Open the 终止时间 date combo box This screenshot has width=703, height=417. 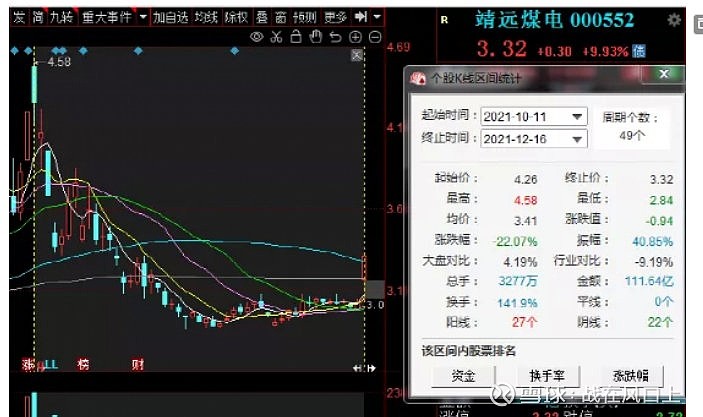[x=534, y=139]
